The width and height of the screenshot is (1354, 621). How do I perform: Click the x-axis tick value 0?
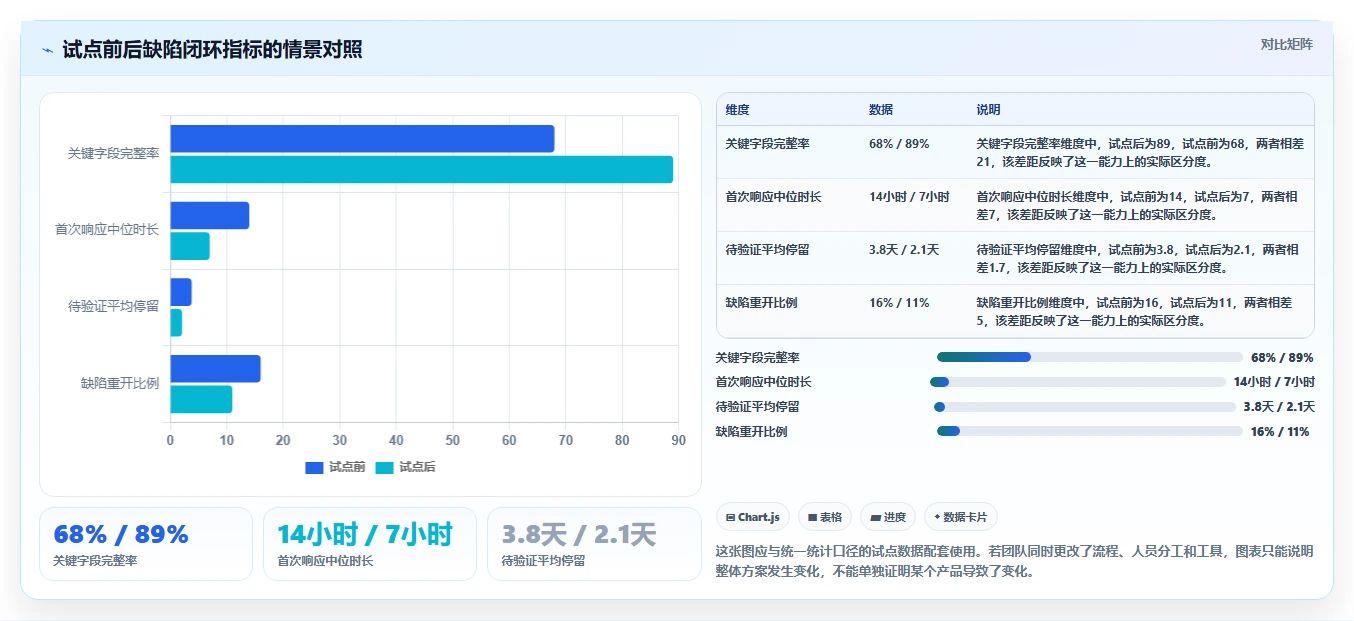[170, 440]
